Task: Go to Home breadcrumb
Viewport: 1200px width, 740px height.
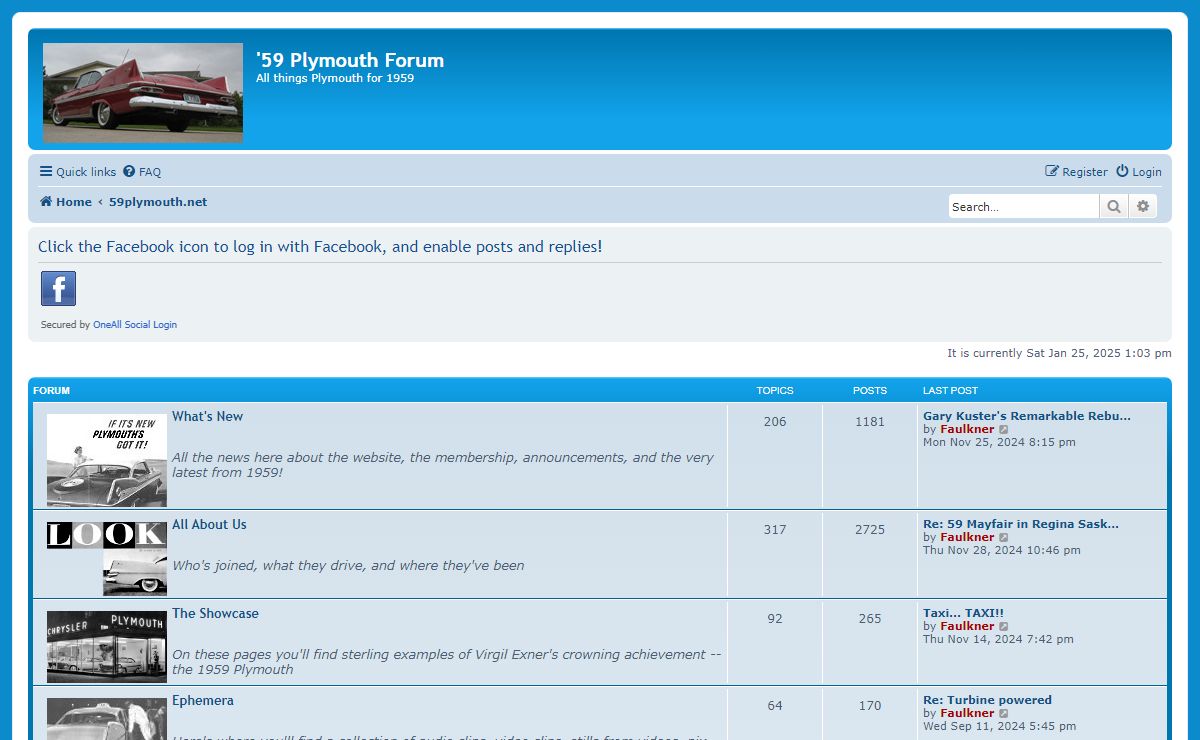Action: pyautogui.click(x=66, y=202)
